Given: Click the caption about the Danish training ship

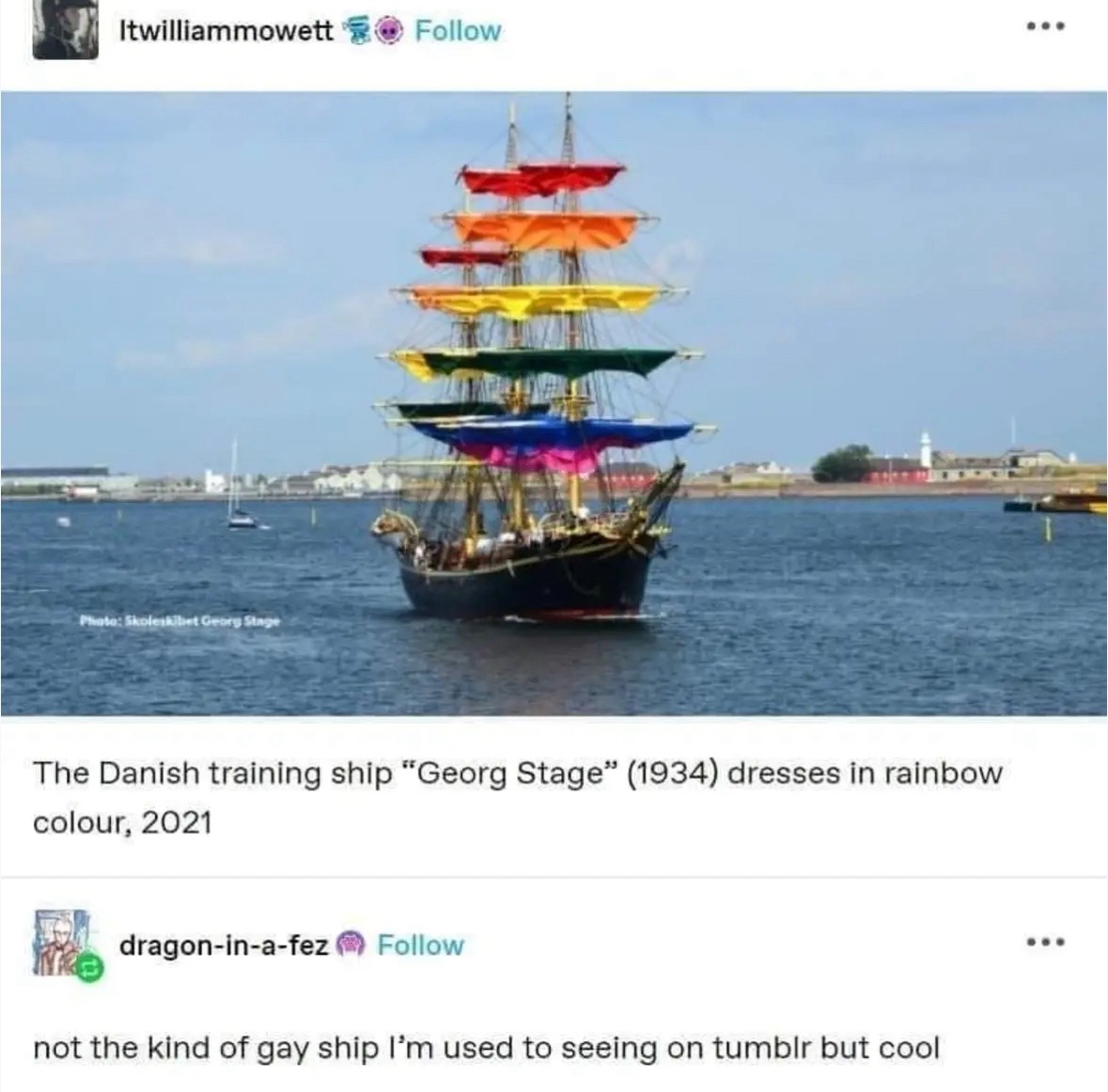Looking at the screenshot, I should point(517,797).
